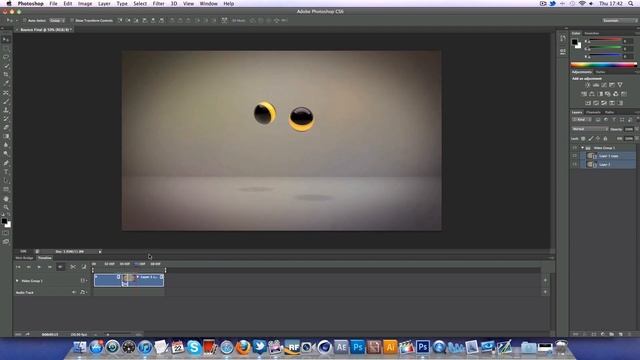Image resolution: width=640 pixels, height=360 pixels.
Task: Select the Hand tool
Action: click(6, 199)
